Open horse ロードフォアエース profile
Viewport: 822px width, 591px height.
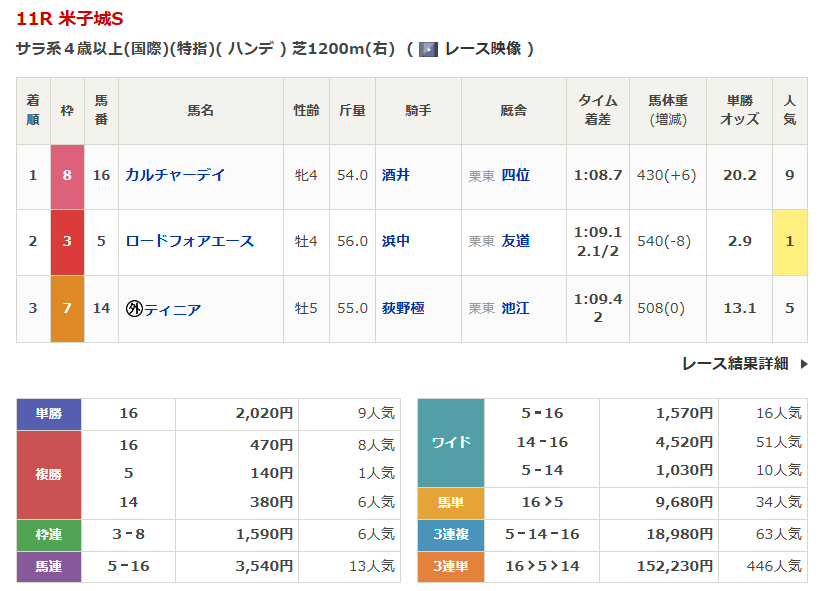189,241
